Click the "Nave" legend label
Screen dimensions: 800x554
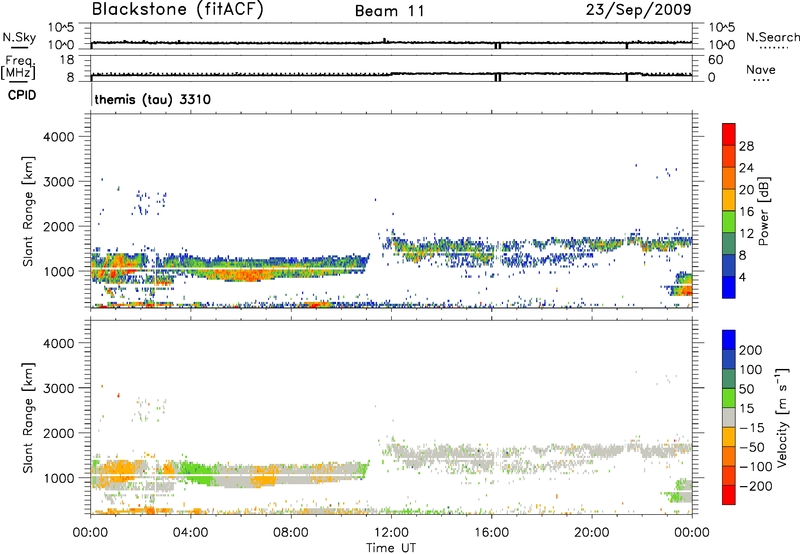point(761,70)
